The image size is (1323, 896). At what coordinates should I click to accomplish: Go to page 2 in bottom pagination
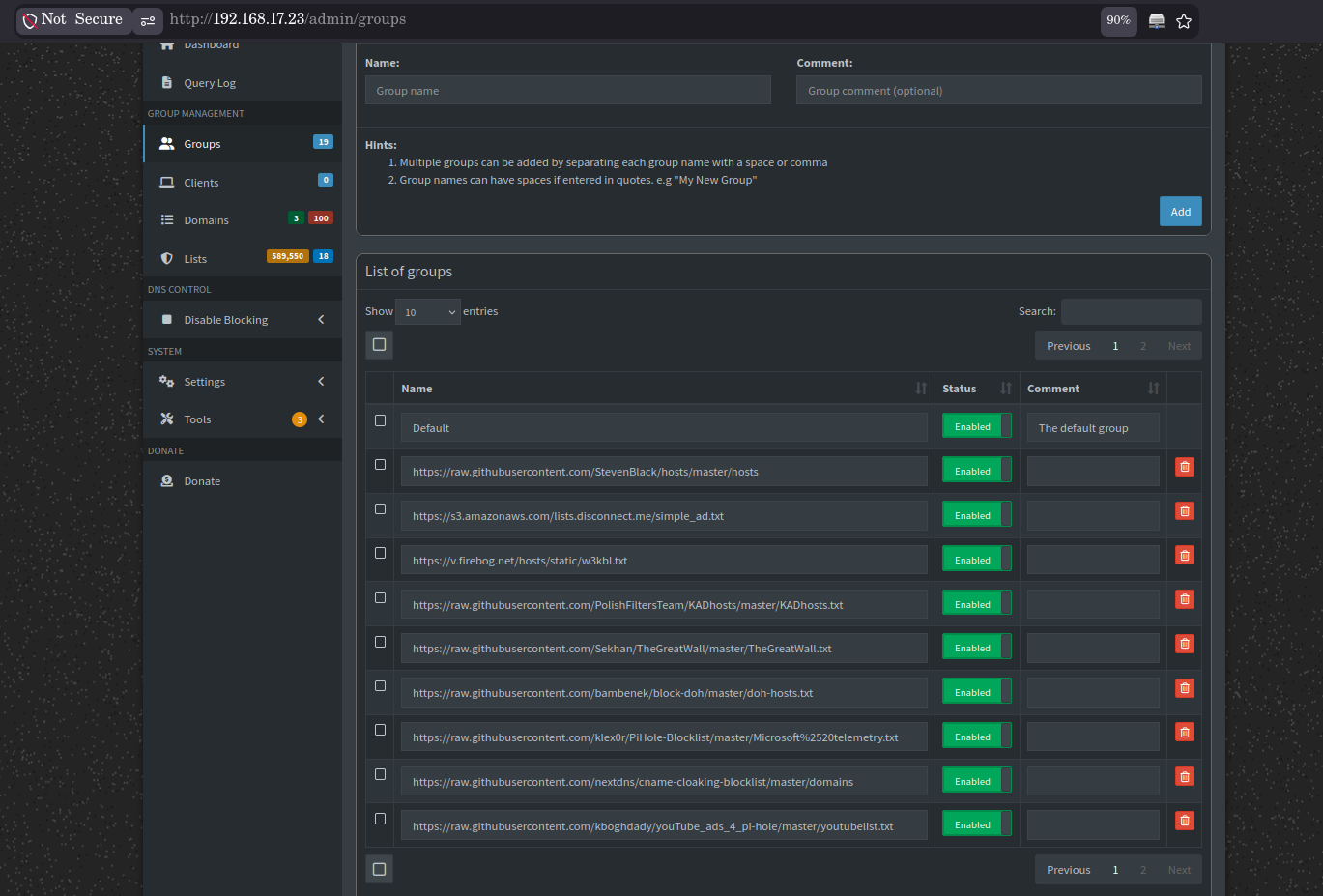1143,870
